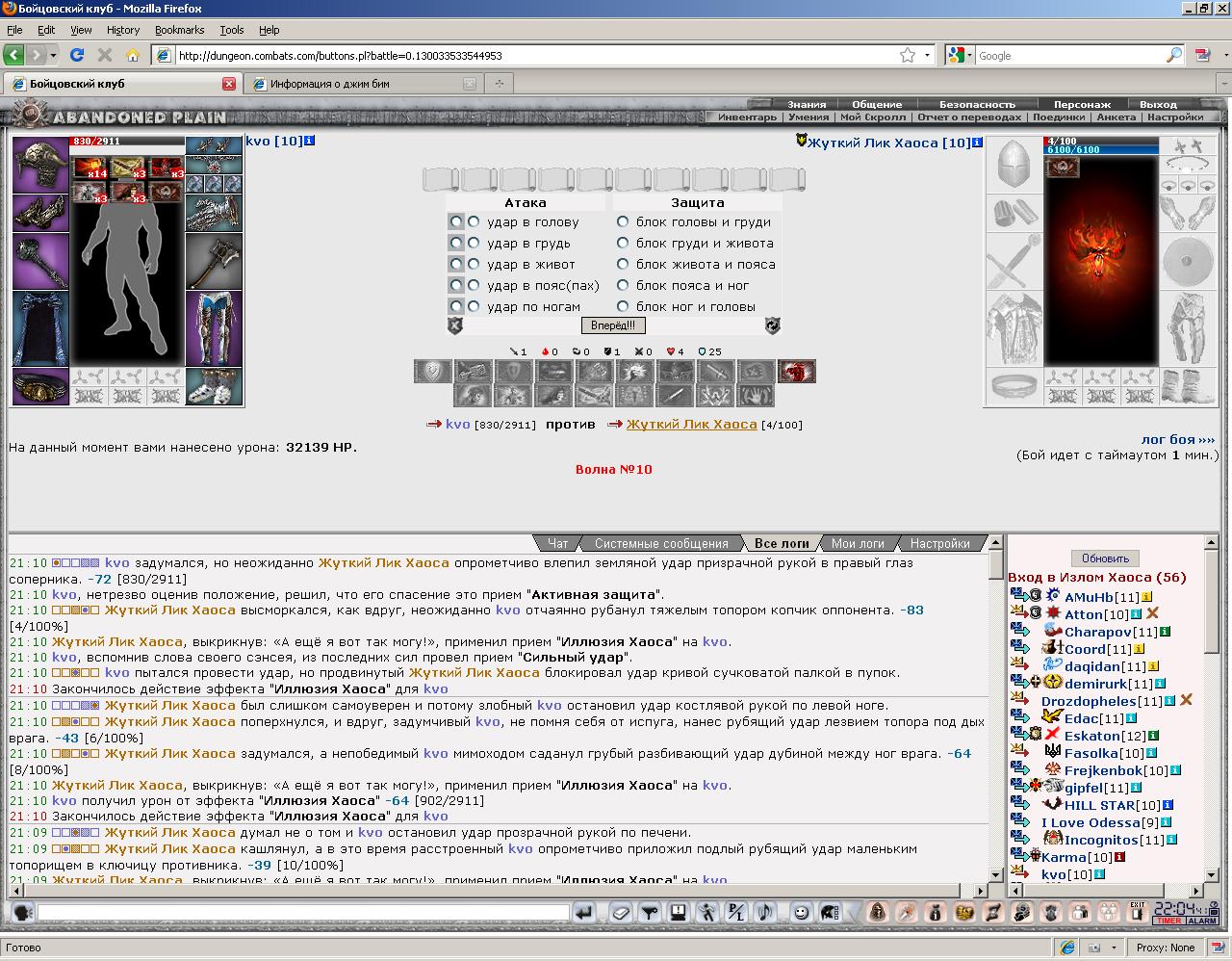The height and width of the screenshot is (961, 1232).
Task: Click the EXIT door icon in bottom toolbar
Action: 1138,910
